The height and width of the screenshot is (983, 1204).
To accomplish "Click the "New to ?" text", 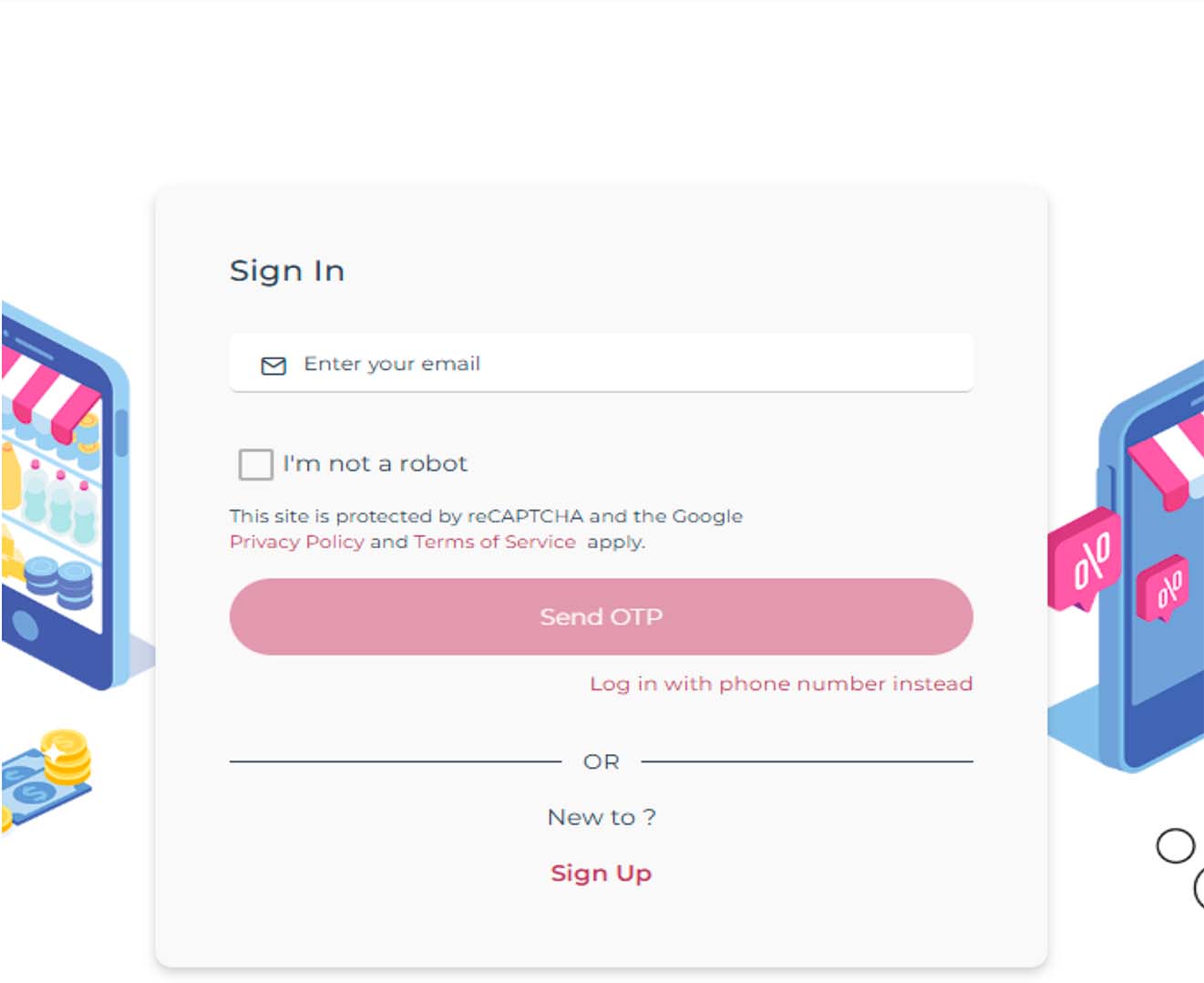I will point(601,818).
